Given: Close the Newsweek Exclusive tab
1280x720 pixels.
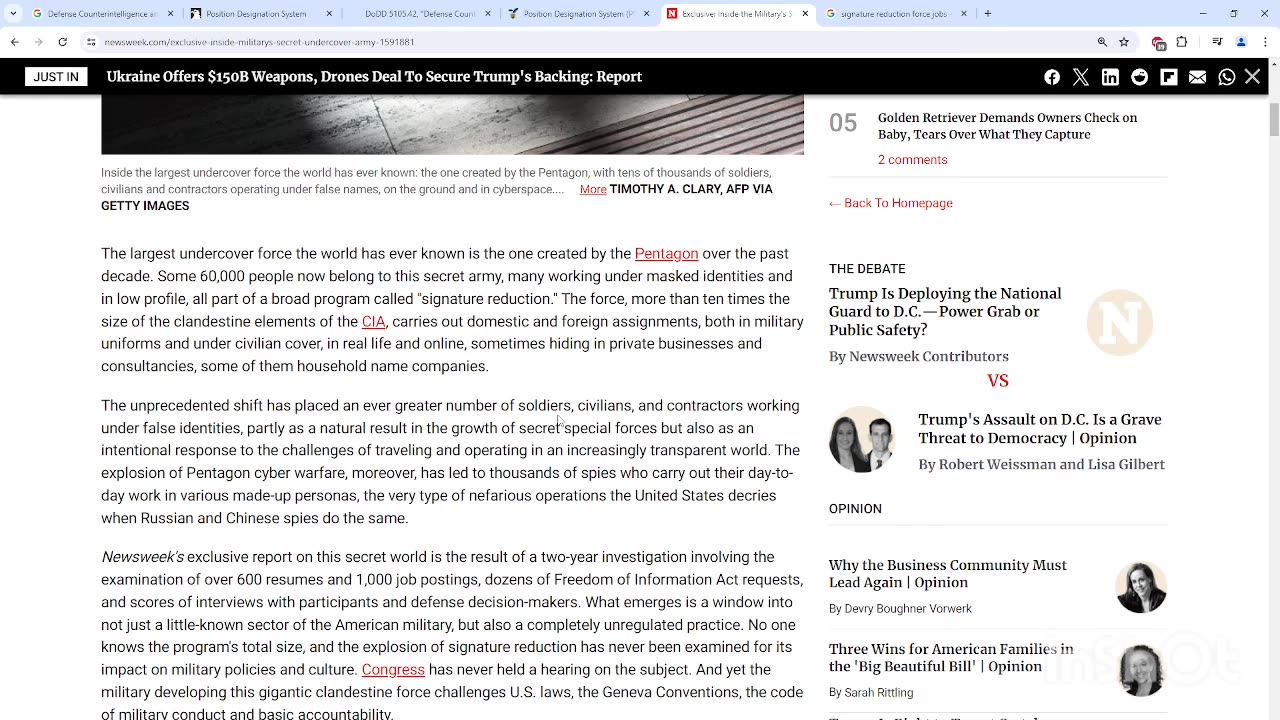Looking at the screenshot, I should [x=805, y=14].
